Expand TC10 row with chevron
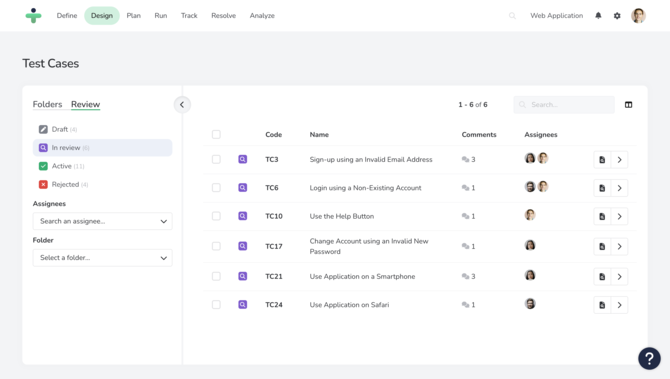The width and height of the screenshot is (670, 379). (x=619, y=217)
